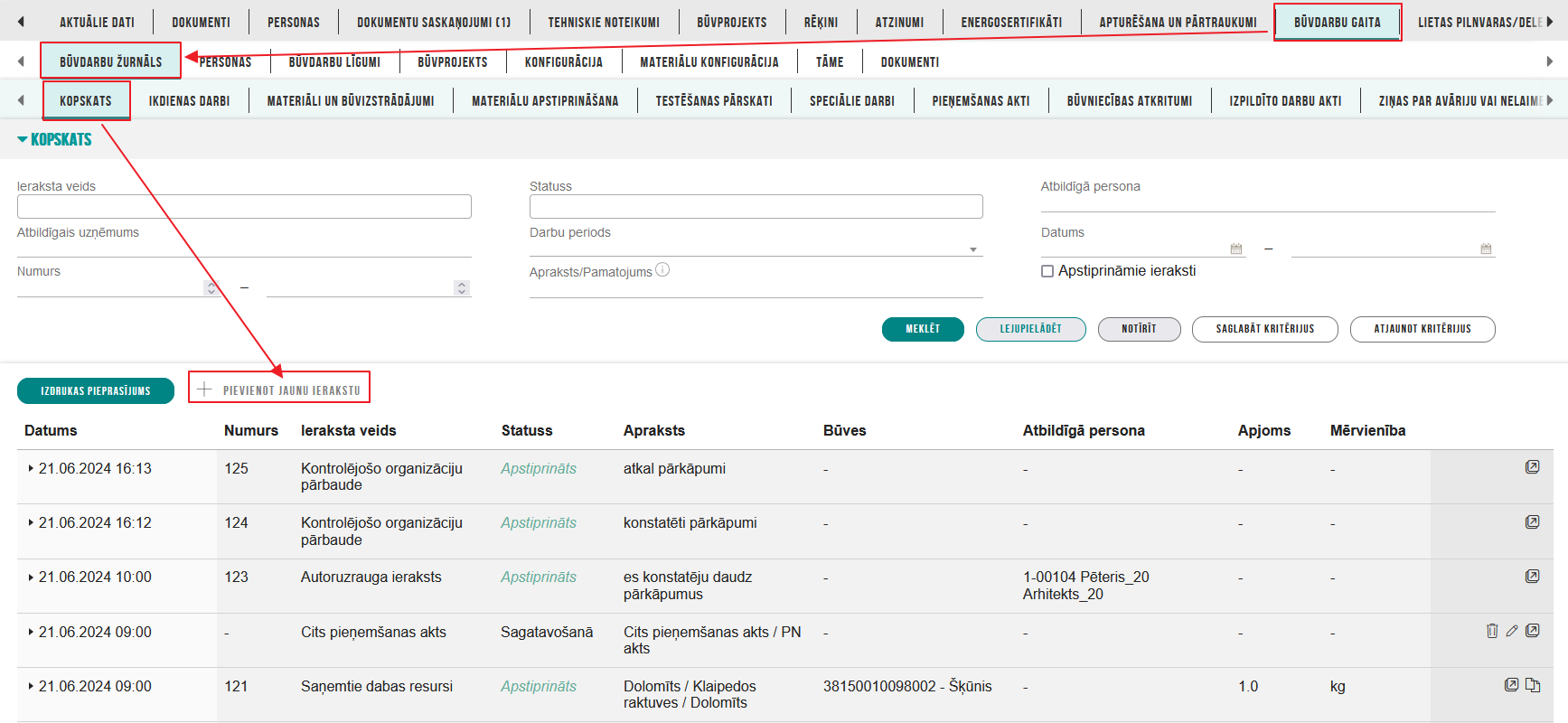Screen dimensions: 1568x723
Task: Expand the Cits pieņemšanas akts row arrow
Action: (31, 632)
